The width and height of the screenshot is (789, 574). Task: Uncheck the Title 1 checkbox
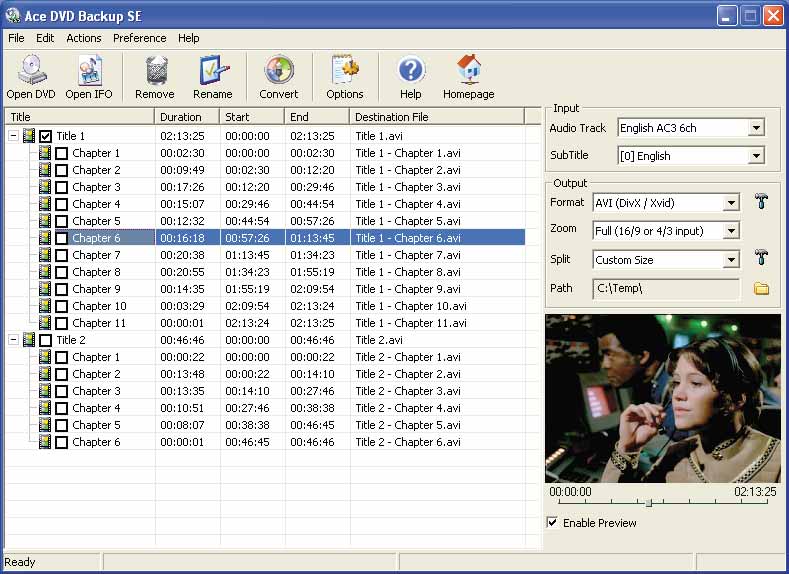click(x=46, y=136)
